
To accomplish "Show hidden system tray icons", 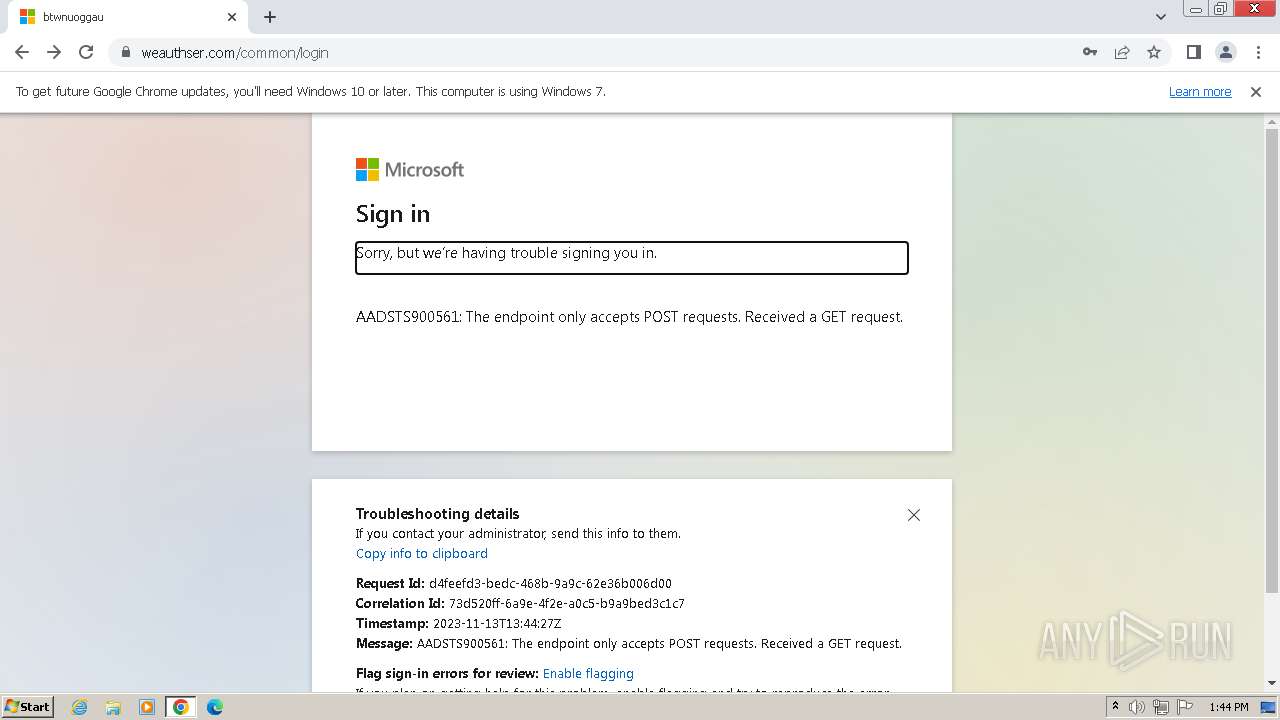I will click(x=1115, y=707).
